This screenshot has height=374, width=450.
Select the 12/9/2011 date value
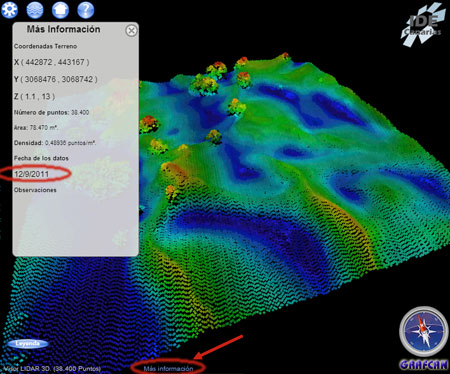tap(31, 174)
